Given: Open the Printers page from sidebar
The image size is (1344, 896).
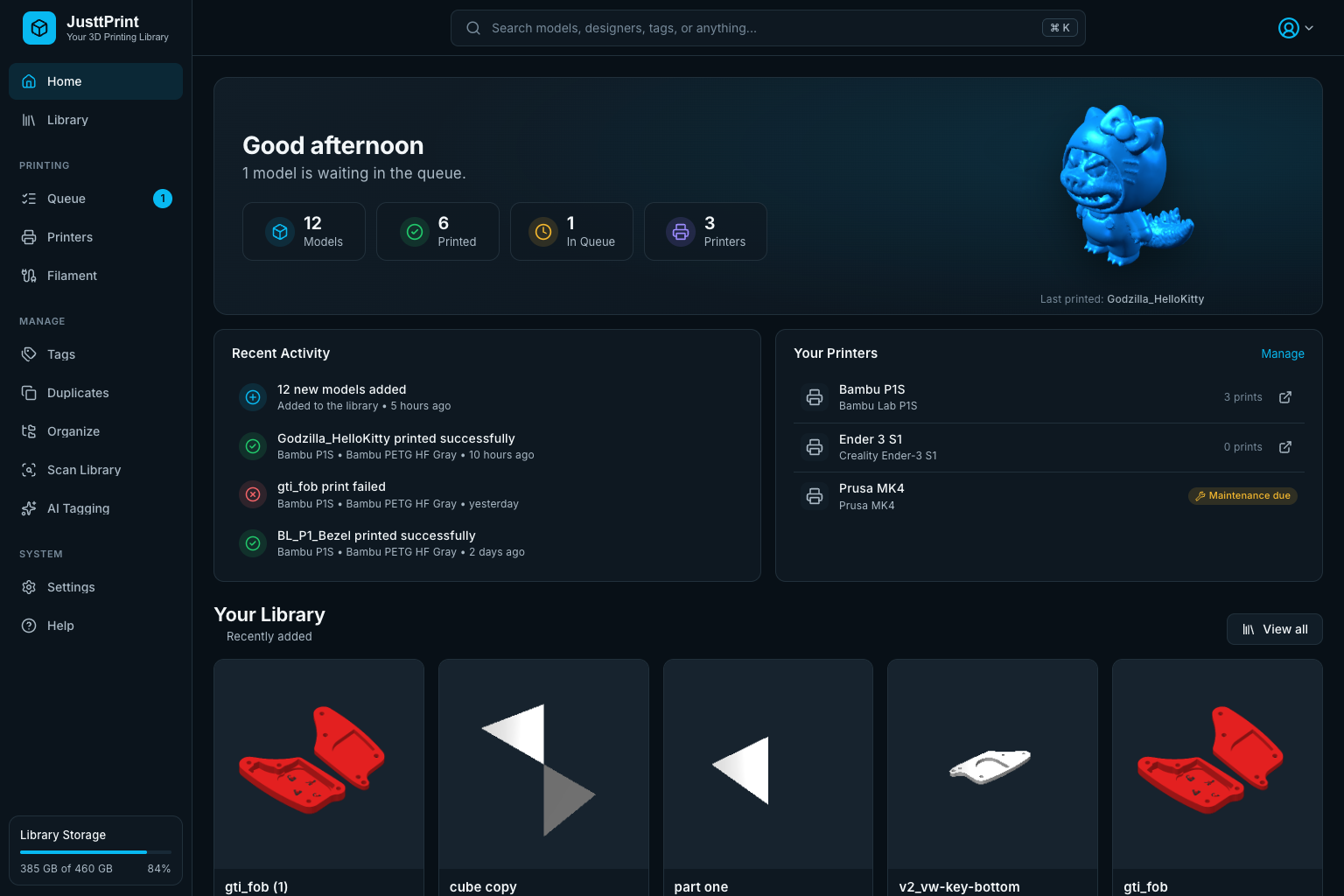Looking at the screenshot, I should [95, 237].
